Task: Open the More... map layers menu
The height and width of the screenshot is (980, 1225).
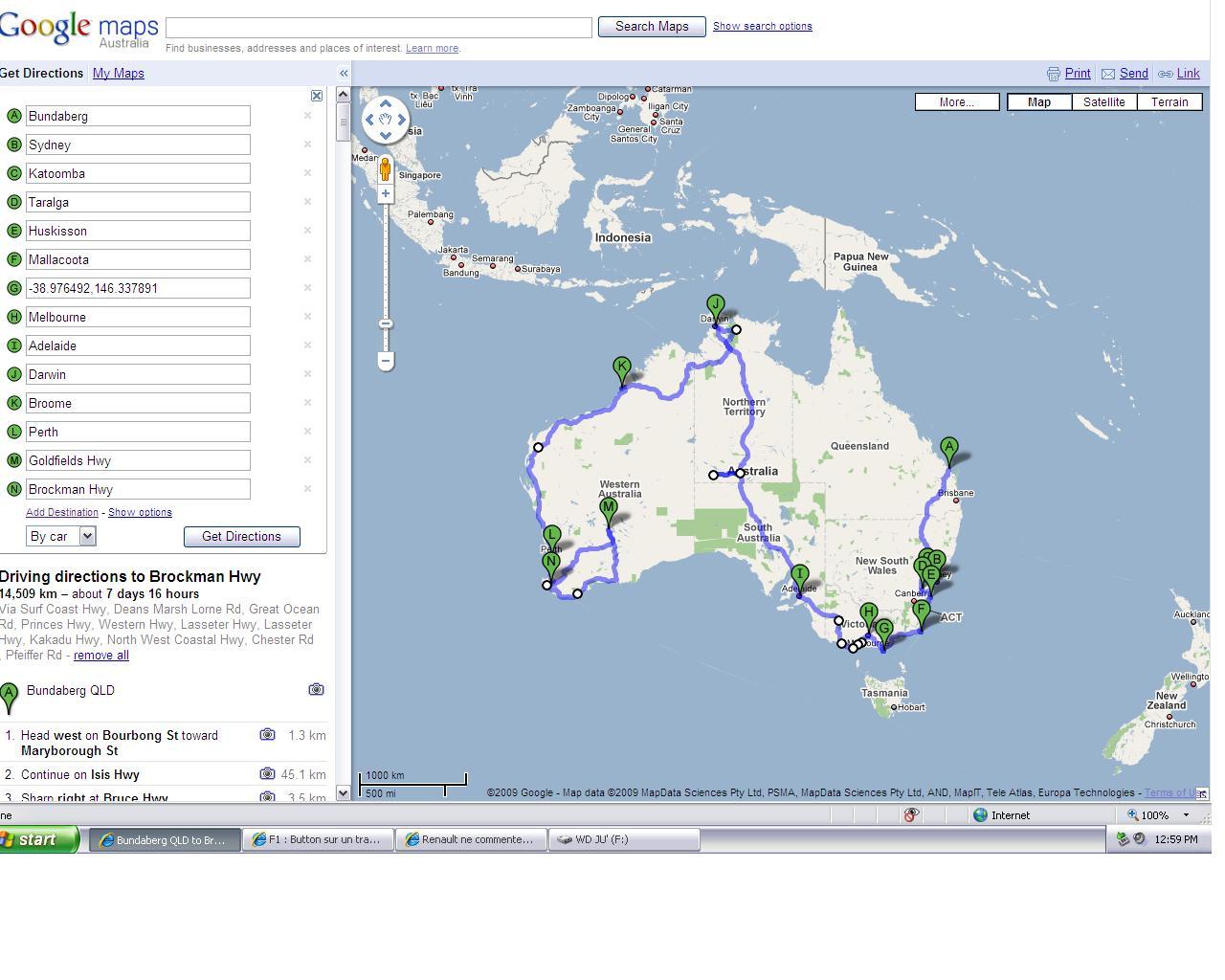Action: click(957, 101)
